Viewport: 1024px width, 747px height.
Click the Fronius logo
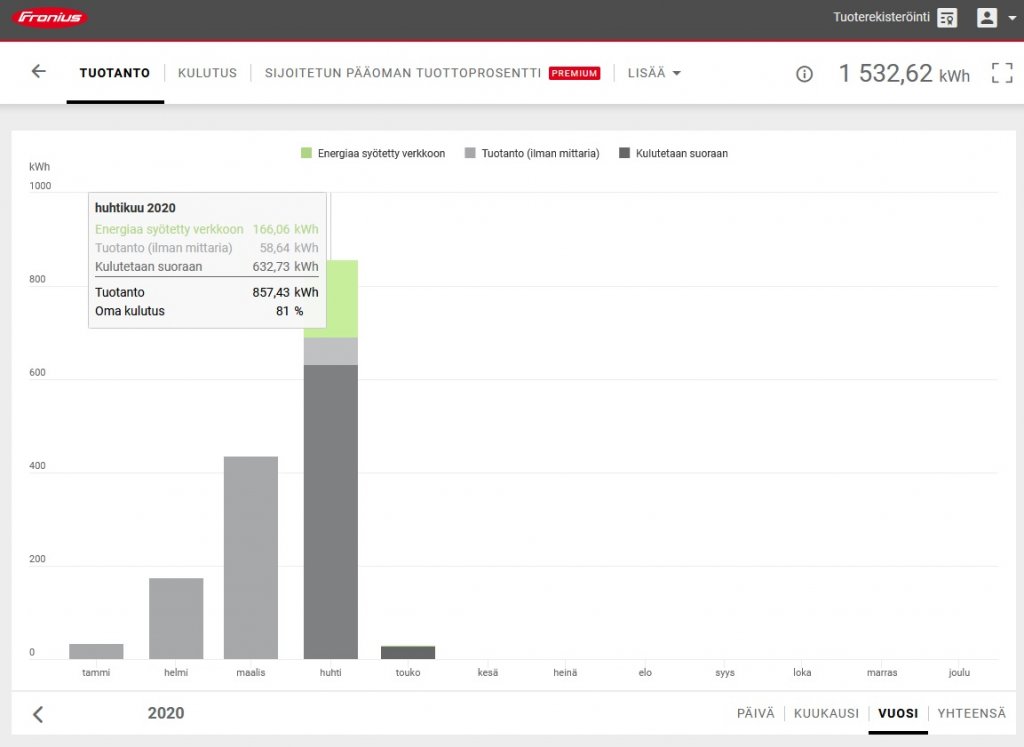pos(51,17)
